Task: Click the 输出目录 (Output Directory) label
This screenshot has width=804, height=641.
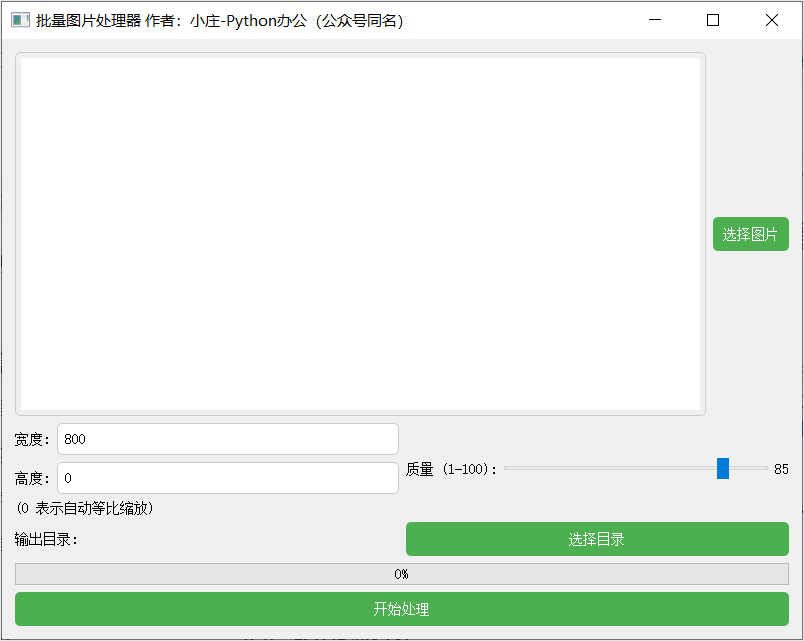Action: 45,538
